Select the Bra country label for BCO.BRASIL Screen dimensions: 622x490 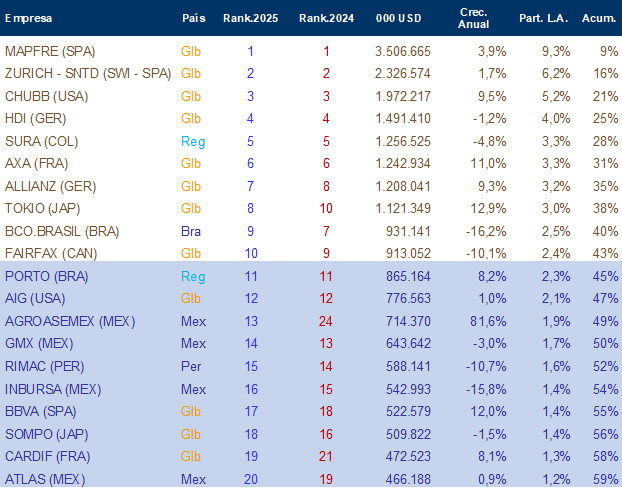pyautogui.click(x=191, y=231)
